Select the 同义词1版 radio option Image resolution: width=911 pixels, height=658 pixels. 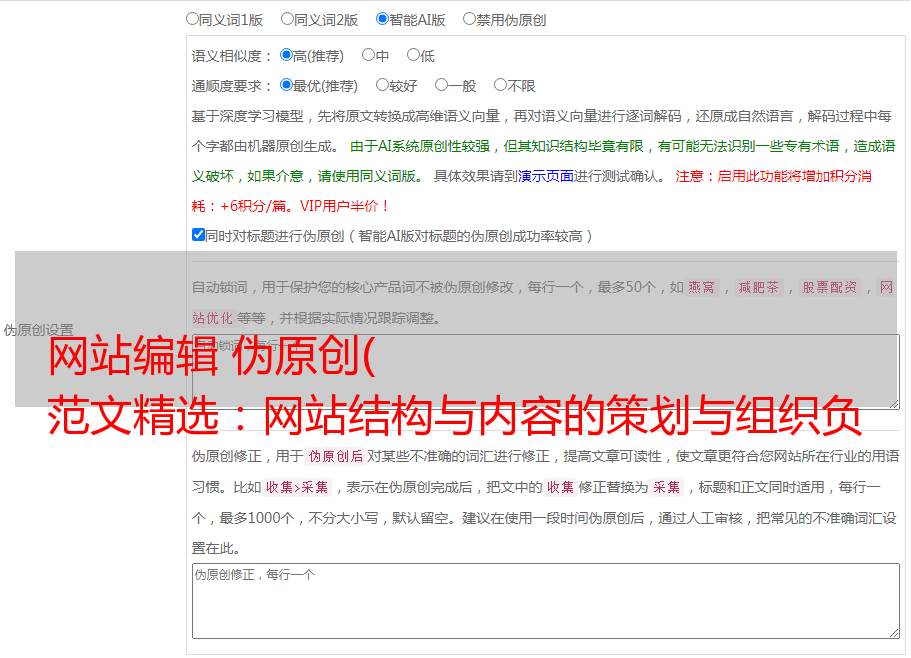[x=192, y=19]
